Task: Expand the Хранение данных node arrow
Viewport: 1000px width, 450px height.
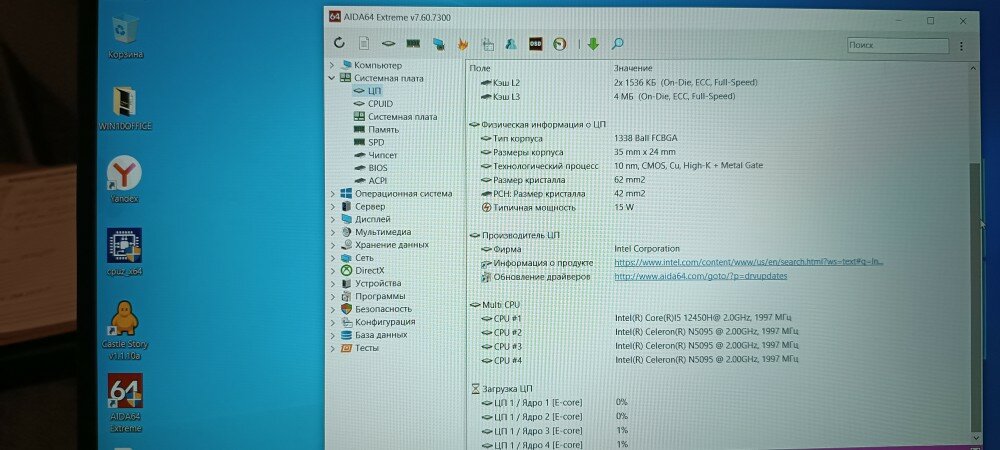Action: click(x=332, y=245)
